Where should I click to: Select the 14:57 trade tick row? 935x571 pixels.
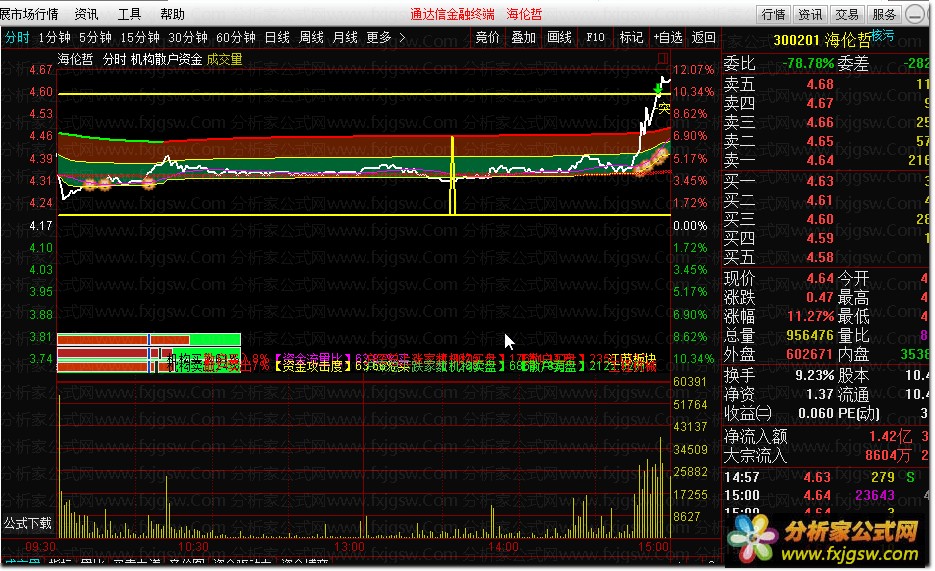[x=826, y=477]
